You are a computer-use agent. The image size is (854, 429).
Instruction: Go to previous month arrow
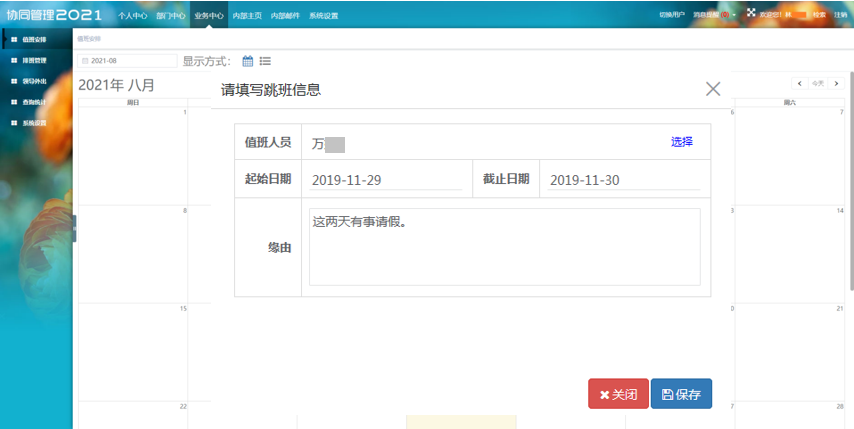798,83
